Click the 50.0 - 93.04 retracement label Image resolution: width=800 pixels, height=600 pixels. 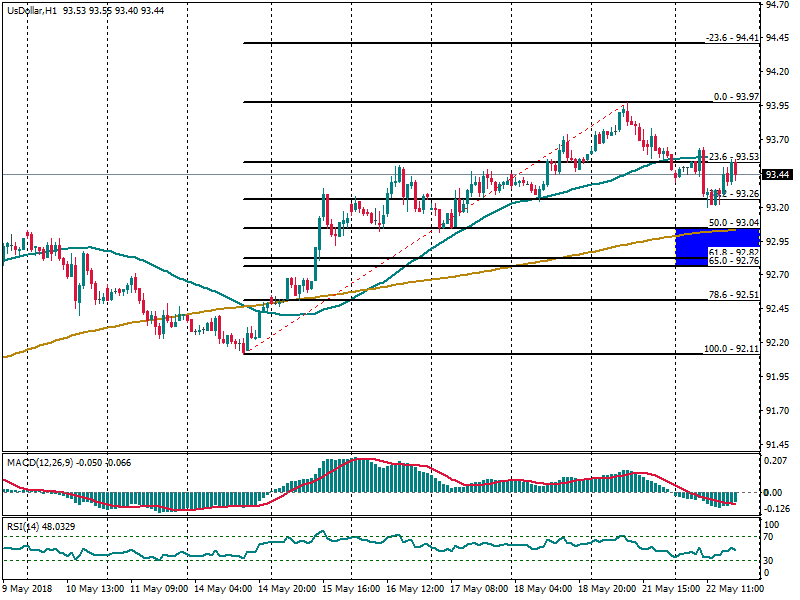point(735,223)
